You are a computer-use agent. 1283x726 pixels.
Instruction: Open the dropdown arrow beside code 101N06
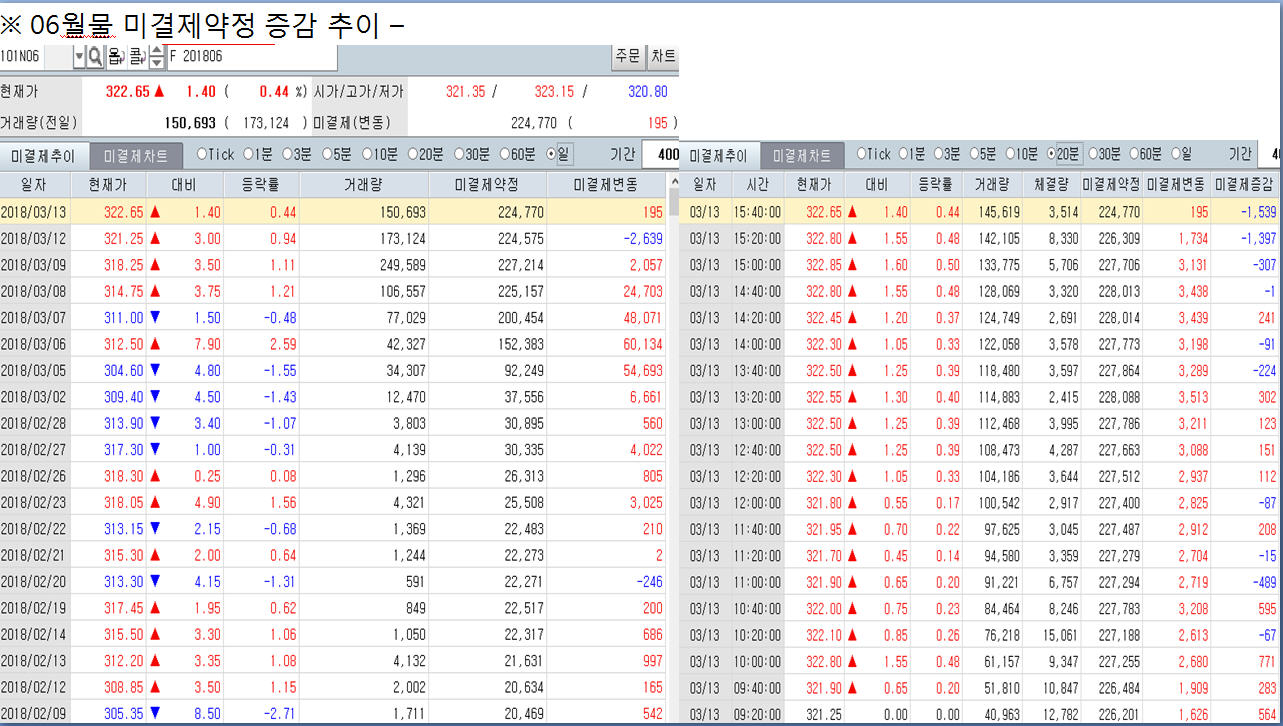click(x=79, y=57)
